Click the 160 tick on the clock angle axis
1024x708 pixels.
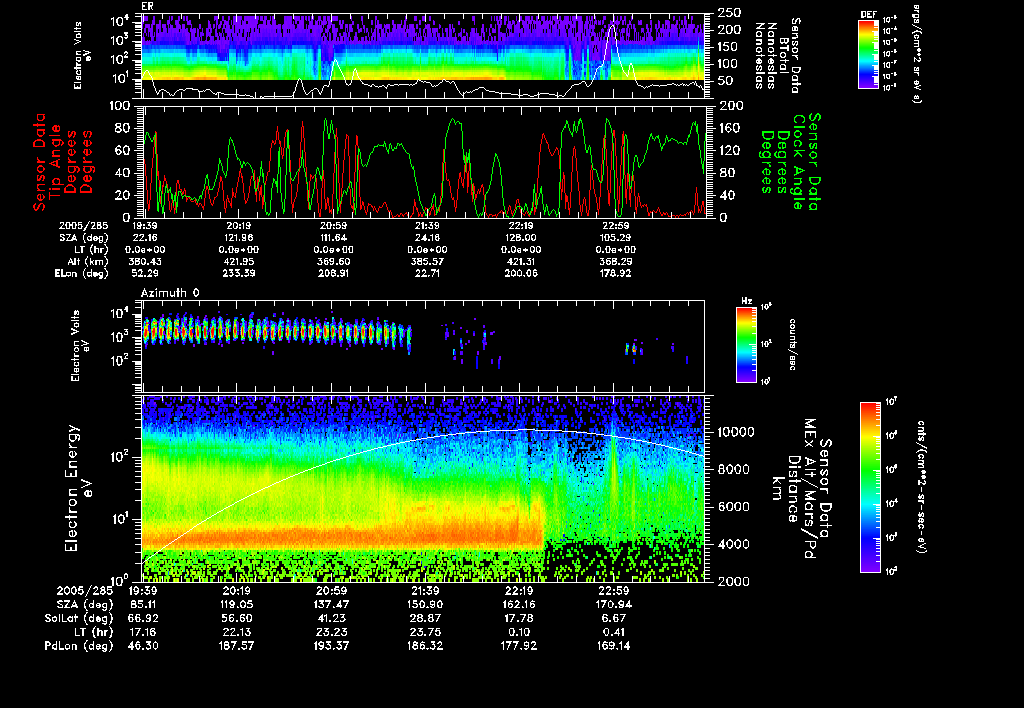tap(731, 128)
